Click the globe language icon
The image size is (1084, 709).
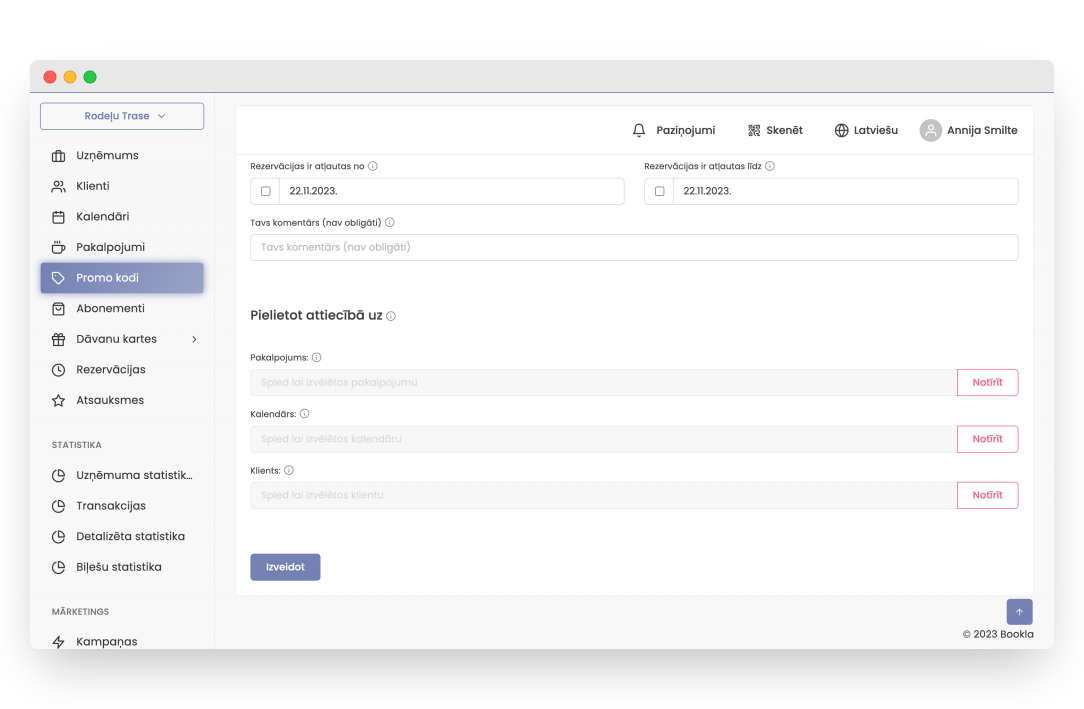click(841, 130)
